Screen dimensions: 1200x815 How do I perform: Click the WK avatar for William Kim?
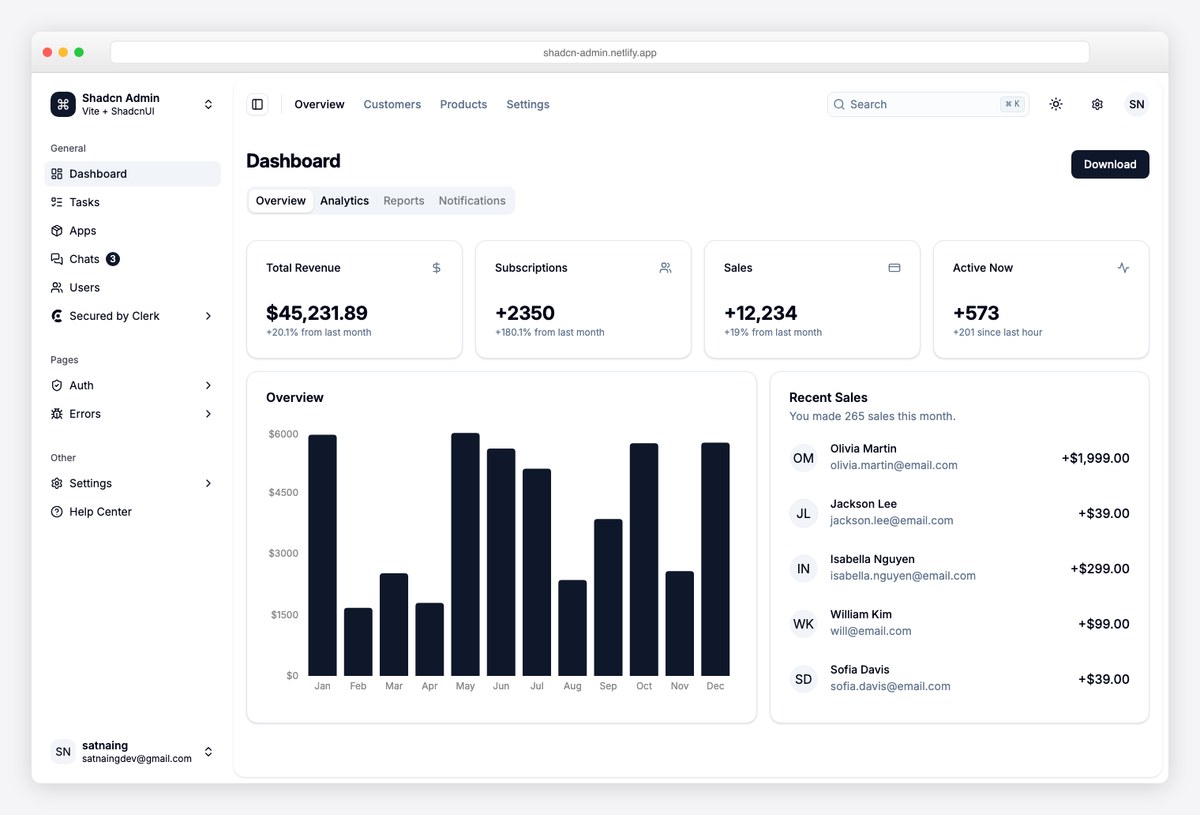(x=804, y=624)
